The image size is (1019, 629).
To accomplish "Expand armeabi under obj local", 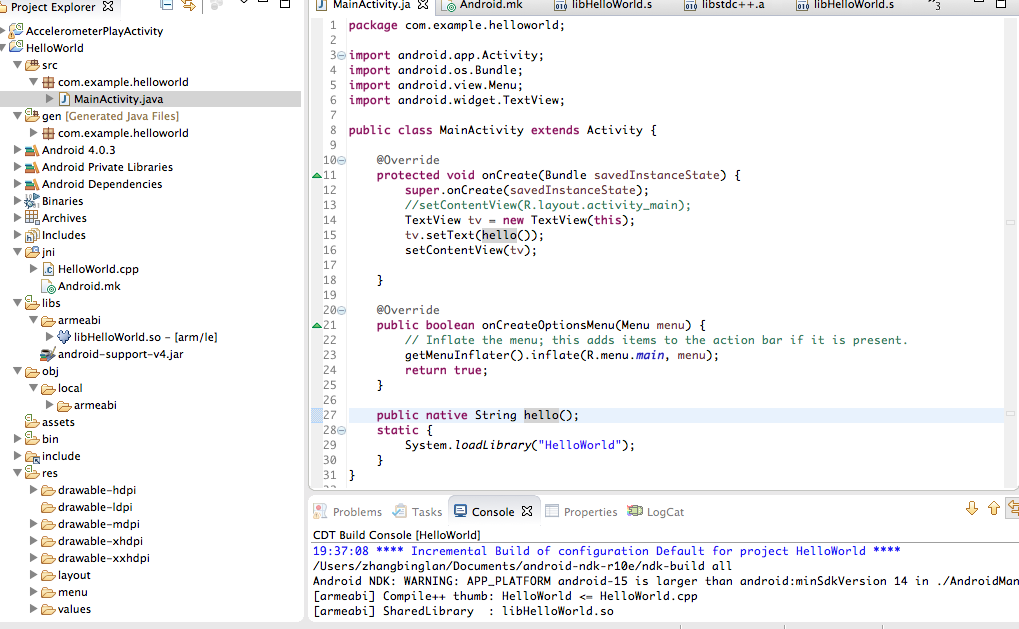I will tap(49, 405).
